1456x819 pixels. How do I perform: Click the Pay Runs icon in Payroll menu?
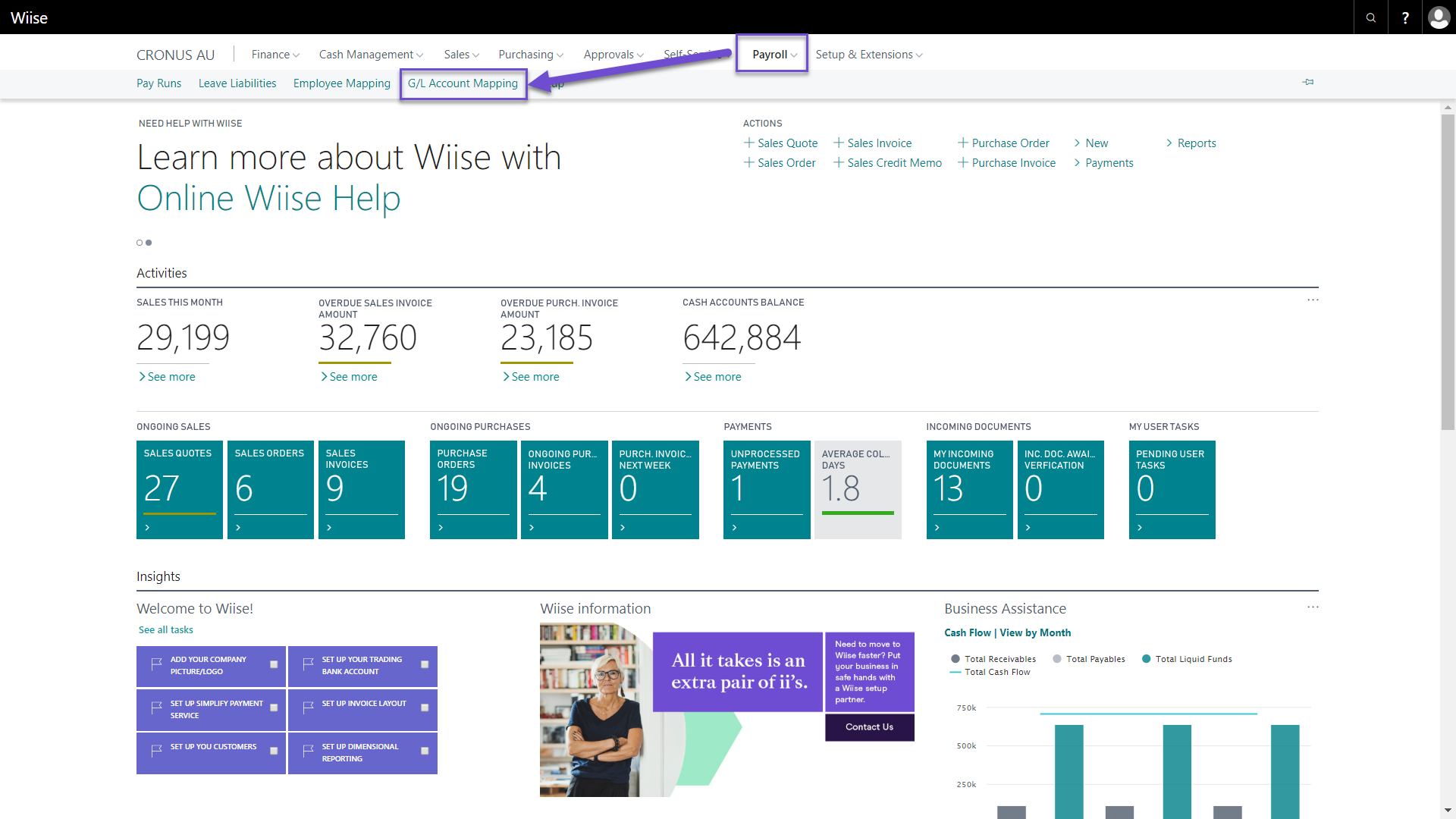[159, 83]
